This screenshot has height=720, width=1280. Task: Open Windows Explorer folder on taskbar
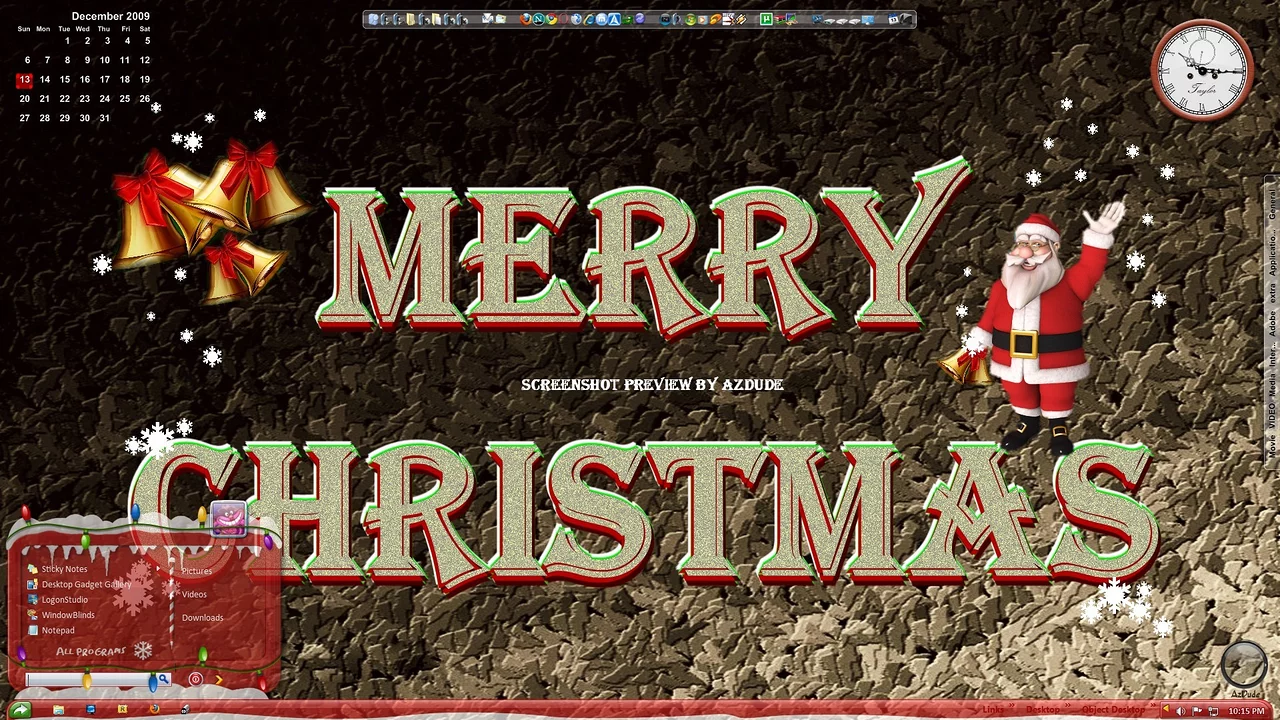58,710
